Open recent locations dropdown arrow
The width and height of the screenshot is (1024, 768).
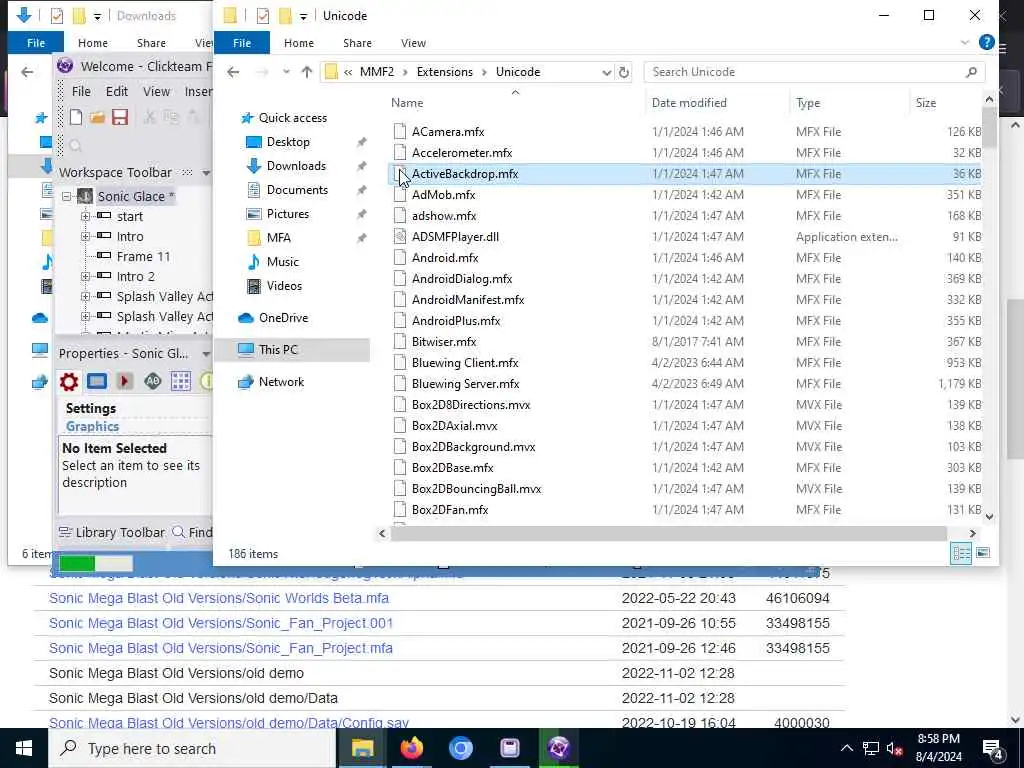click(286, 72)
